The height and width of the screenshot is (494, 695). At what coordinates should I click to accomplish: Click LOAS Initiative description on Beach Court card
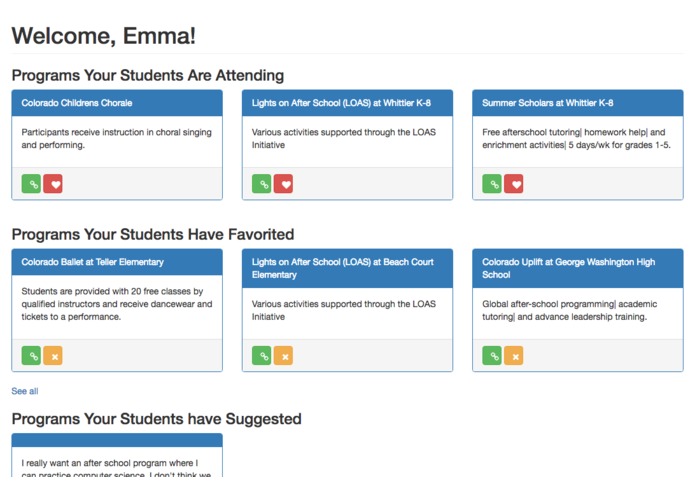click(344, 310)
